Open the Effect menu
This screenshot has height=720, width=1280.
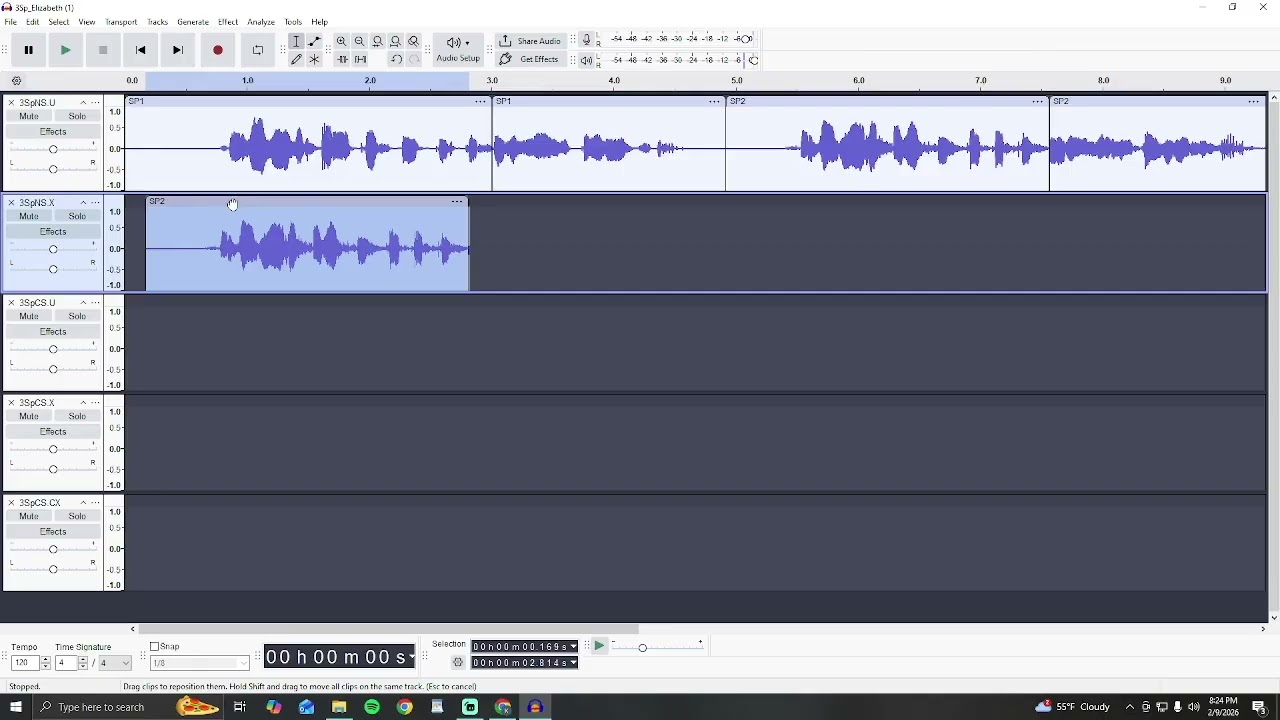pos(229,22)
